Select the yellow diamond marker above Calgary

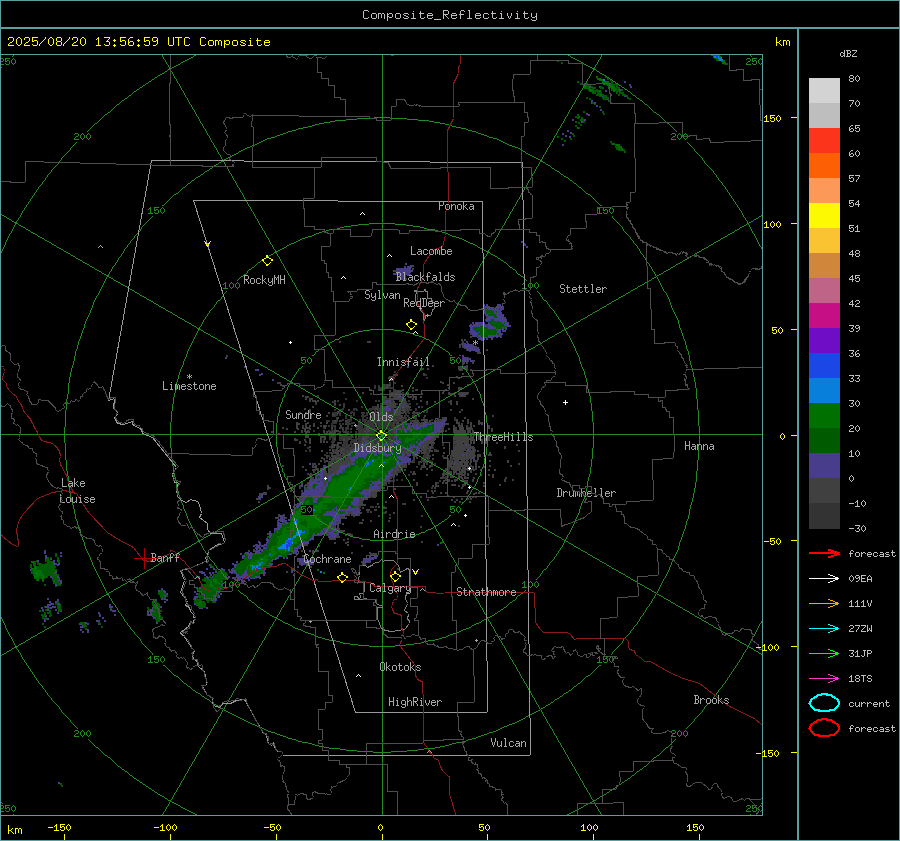click(x=395, y=576)
